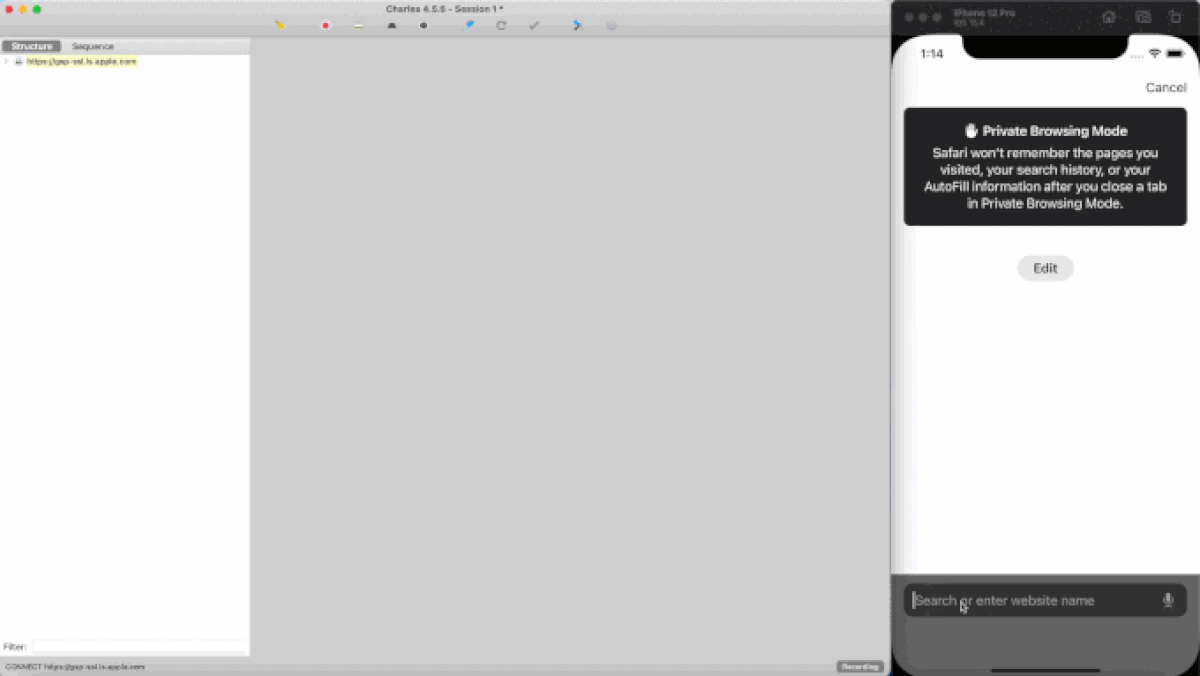
Task: Select the gsp-ssl.ls.apple.com host entry
Action: (81, 62)
